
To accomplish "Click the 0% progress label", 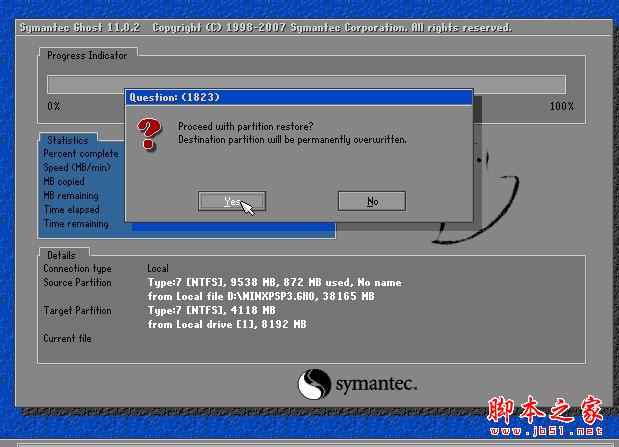I will pyautogui.click(x=54, y=106).
